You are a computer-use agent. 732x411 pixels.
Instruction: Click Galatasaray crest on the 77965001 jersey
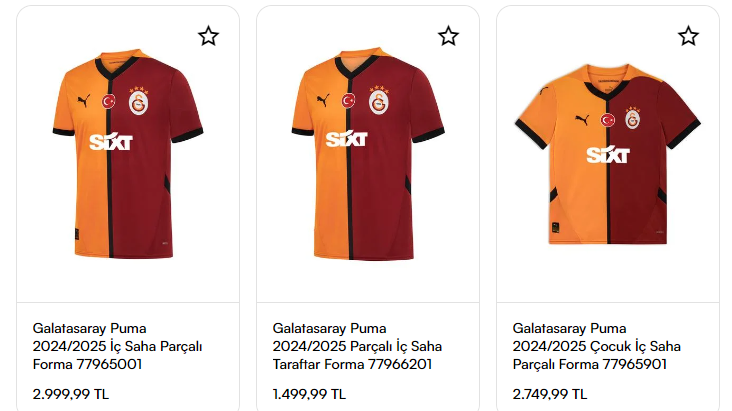(139, 101)
